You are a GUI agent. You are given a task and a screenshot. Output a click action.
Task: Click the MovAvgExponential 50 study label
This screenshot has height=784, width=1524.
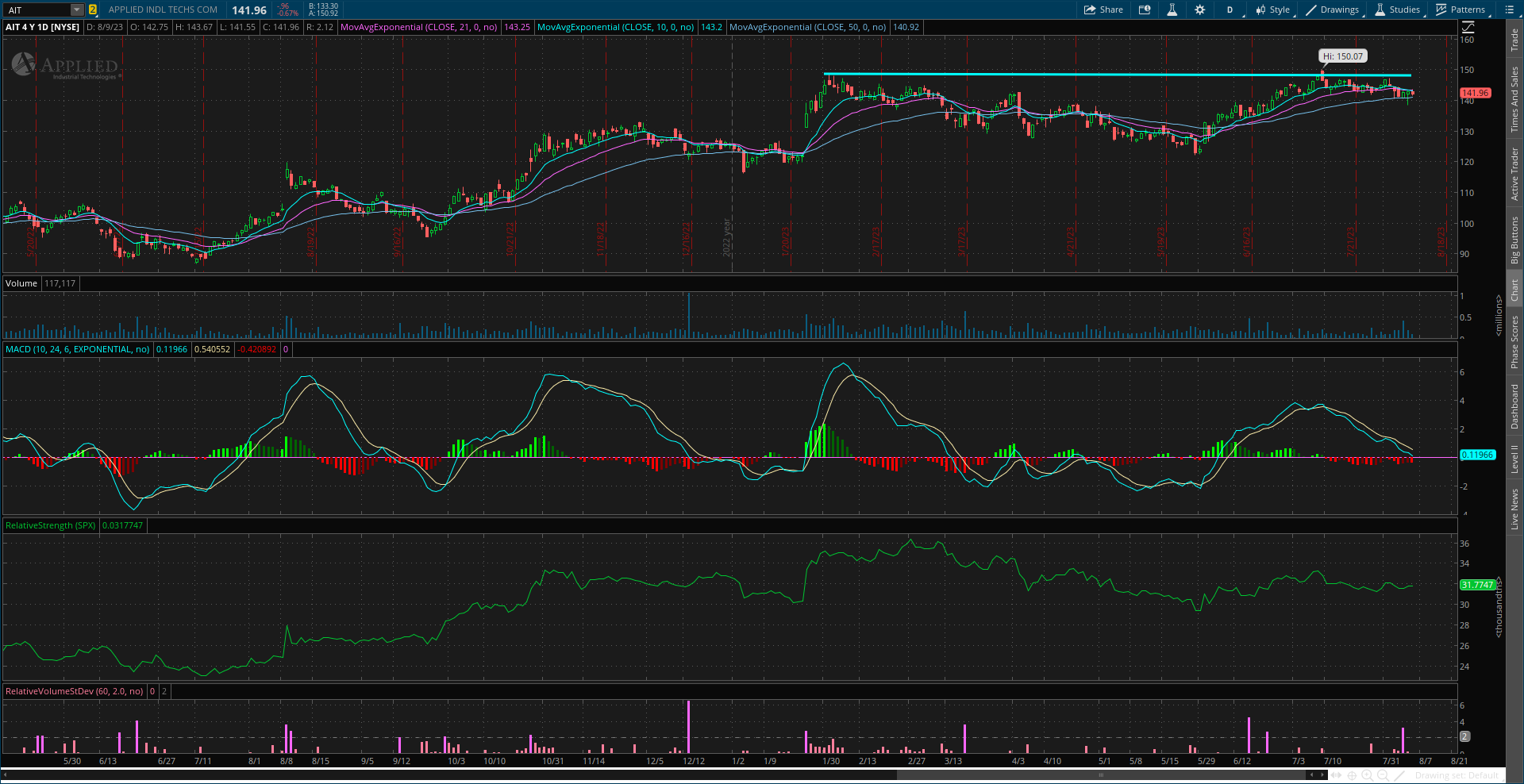[x=808, y=27]
